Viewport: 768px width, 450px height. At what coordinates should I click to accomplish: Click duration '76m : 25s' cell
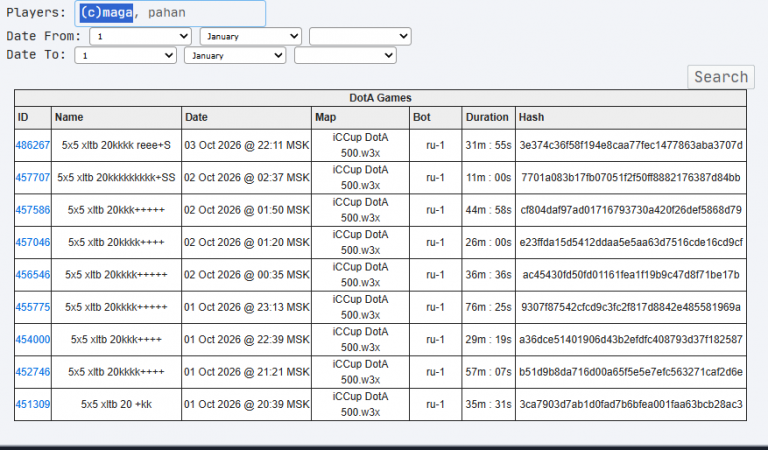point(488,307)
